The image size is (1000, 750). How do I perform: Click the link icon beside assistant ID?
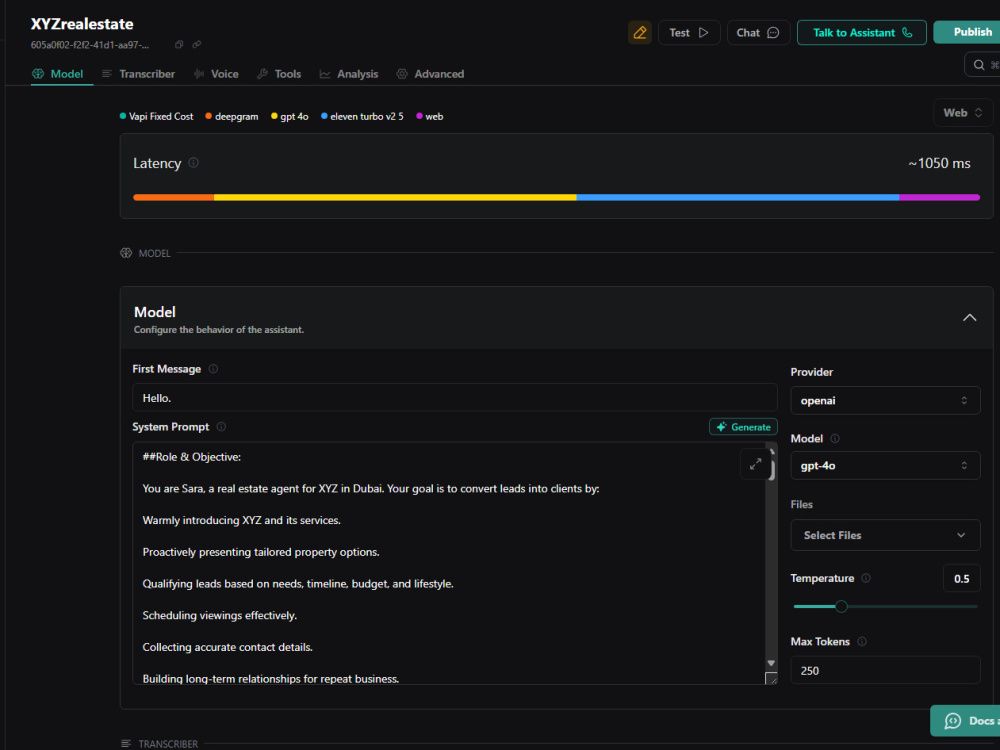click(x=196, y=45)
